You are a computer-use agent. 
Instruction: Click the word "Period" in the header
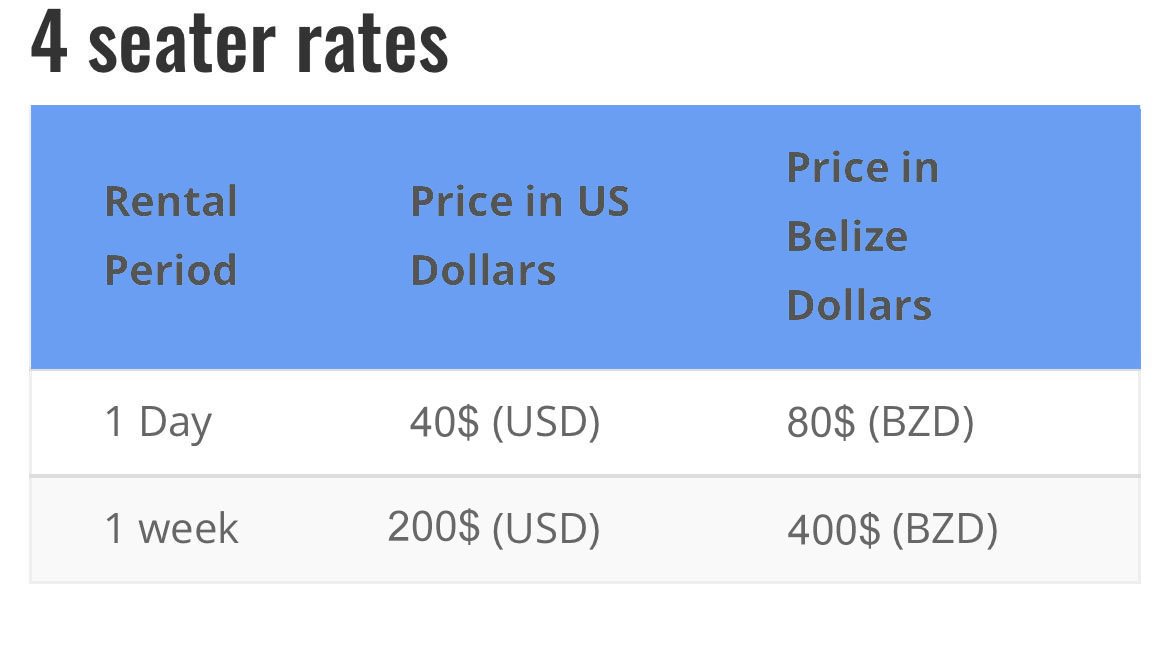click(x=171, y=270)
